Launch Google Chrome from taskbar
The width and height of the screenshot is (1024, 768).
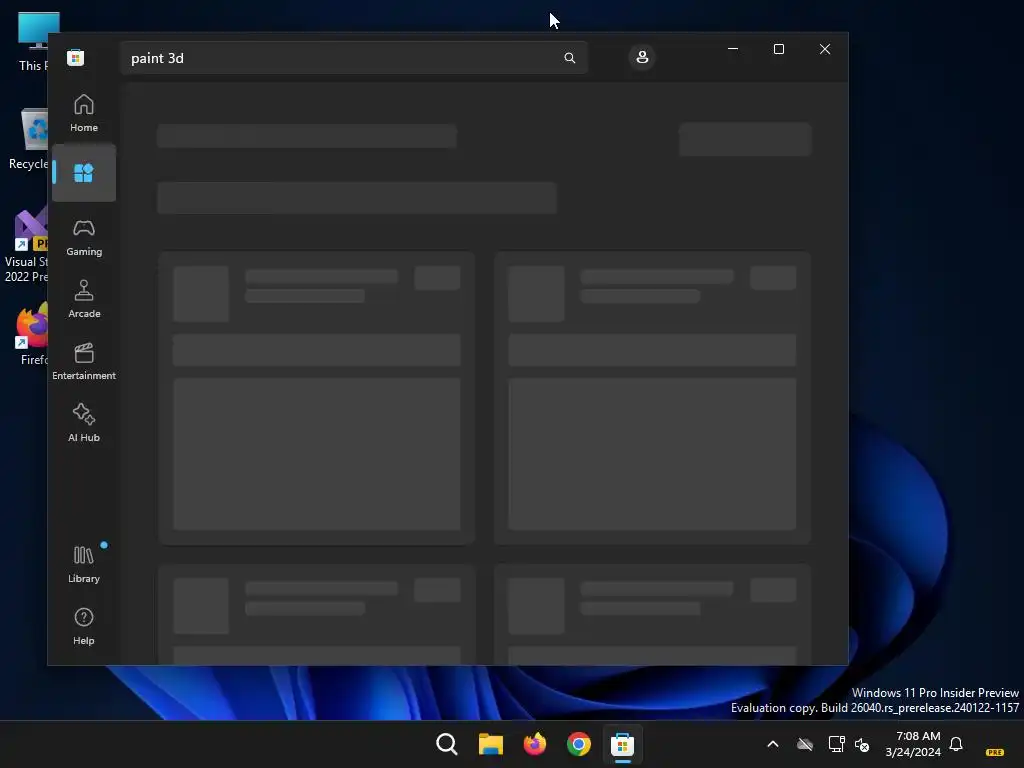[579, 744]
